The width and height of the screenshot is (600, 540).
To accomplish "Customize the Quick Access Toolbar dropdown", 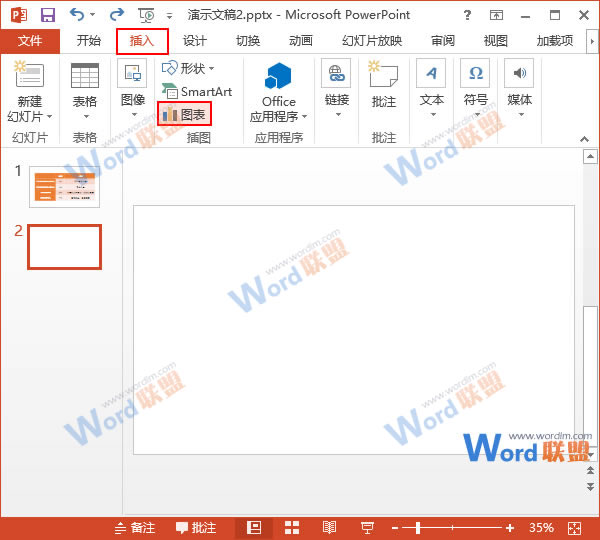I will 169,16.
